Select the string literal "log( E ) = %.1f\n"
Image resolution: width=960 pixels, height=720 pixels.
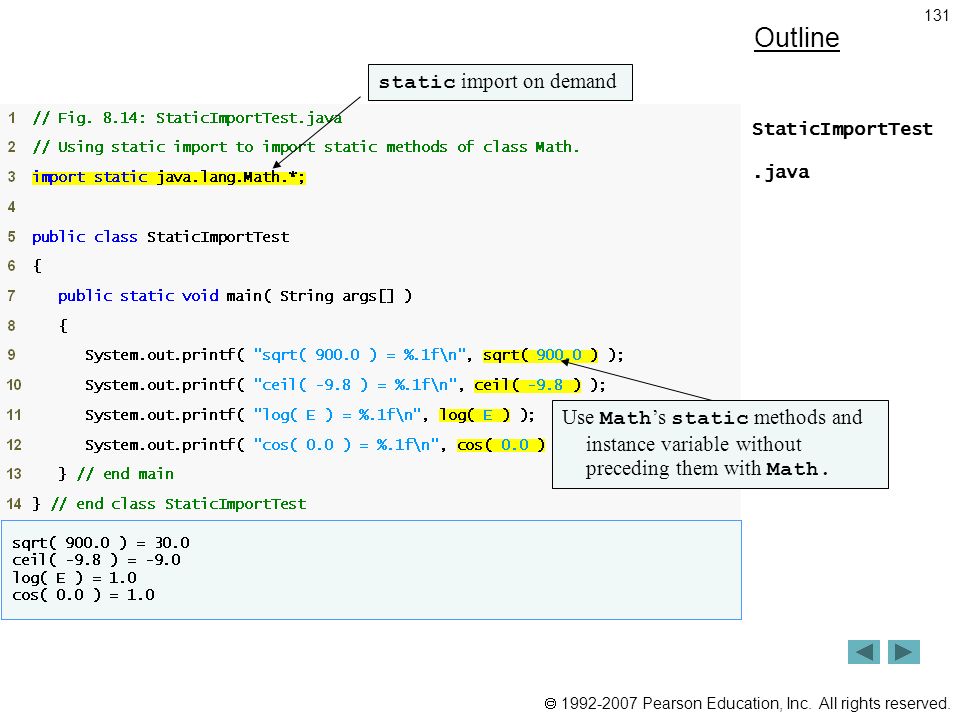pos(338,415)
